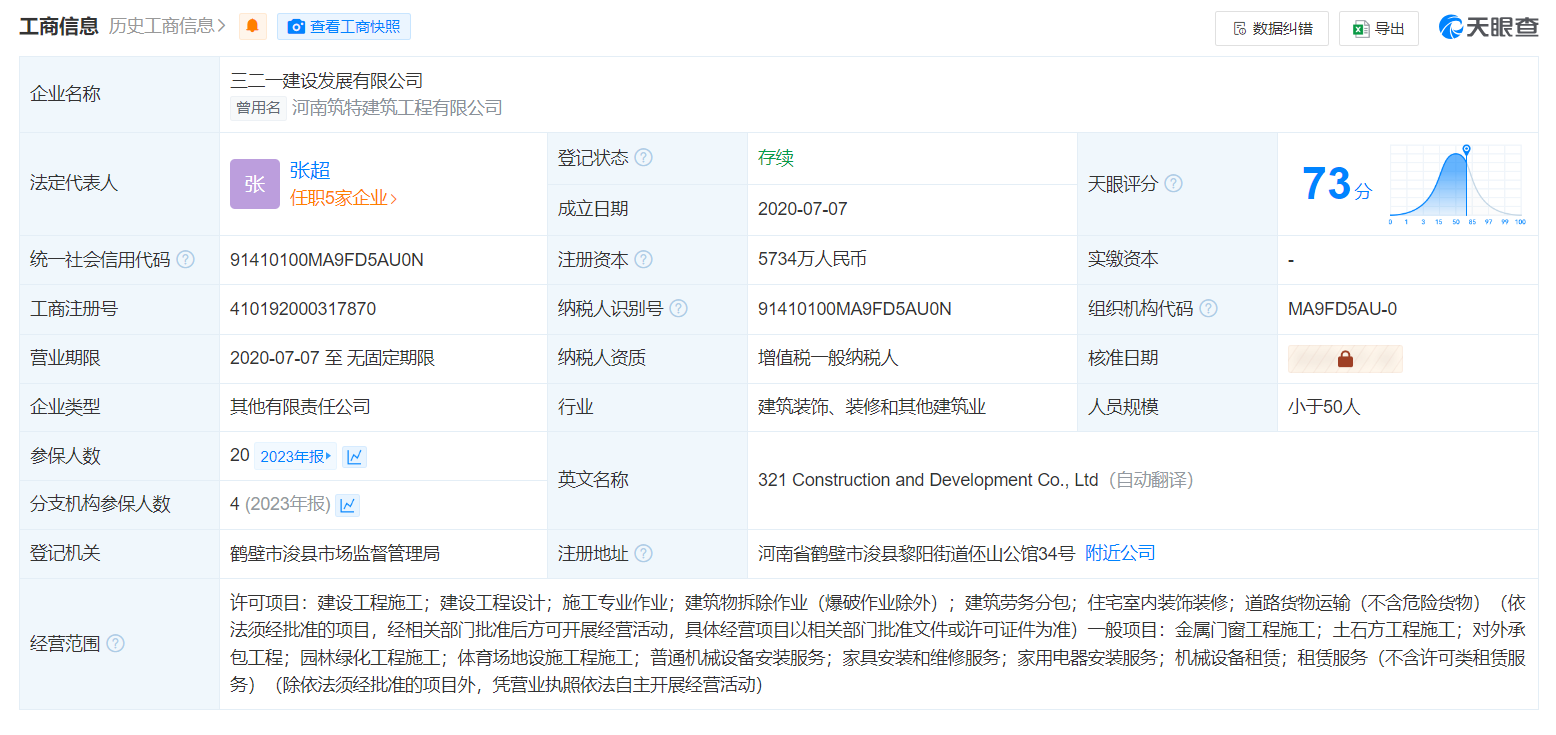Click the 天眼查 logo
The image size is (1556, 735).
click(1489, 28)
